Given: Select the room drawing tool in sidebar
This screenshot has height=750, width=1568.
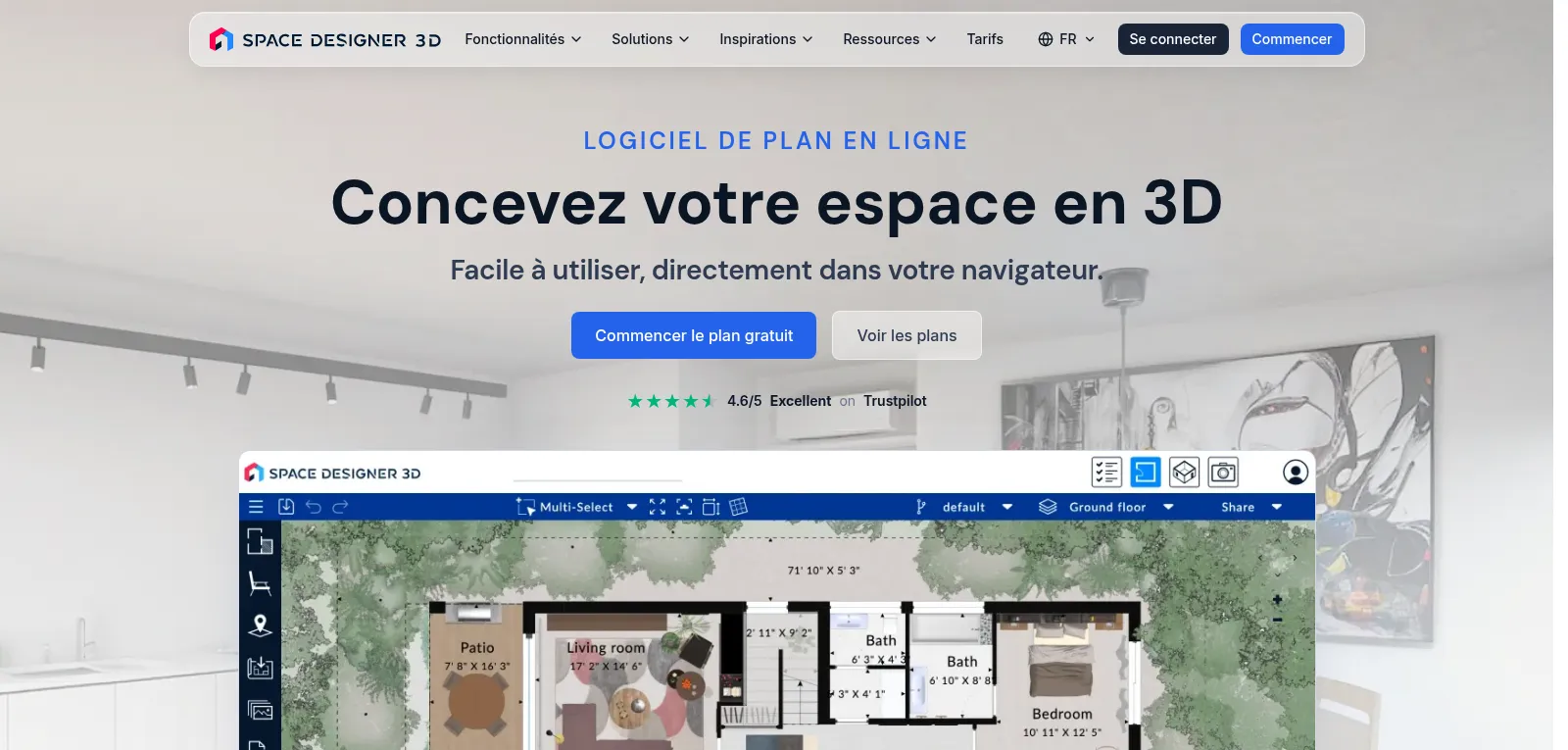Looking at the screenshot, I should pyautogui.click(x=260, y=541).
